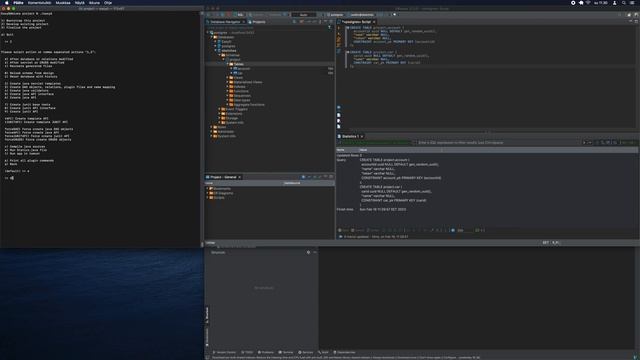Select the Statistics 1 results tab
This screenshot has width=640, height=360.
click(x=350, y=136)
